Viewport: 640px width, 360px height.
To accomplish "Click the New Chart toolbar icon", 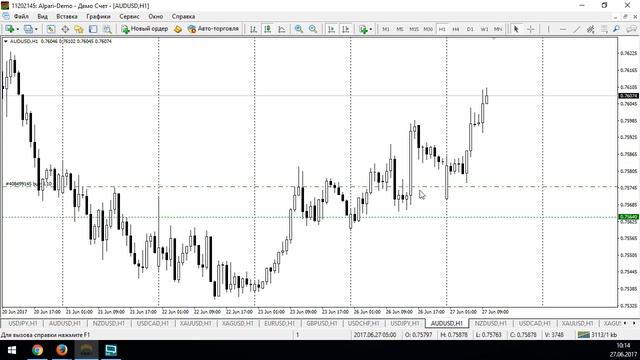I will [9, 29].
